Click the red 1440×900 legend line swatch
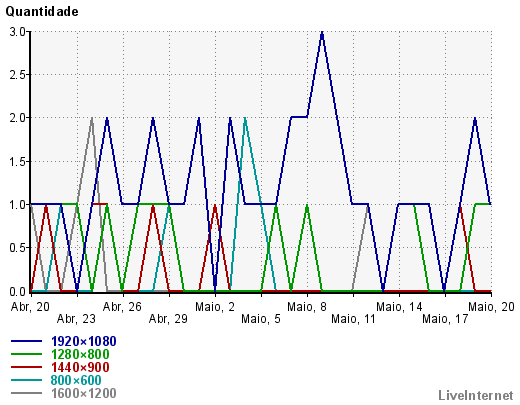520x405 pixels. click(x=27, y=367)
